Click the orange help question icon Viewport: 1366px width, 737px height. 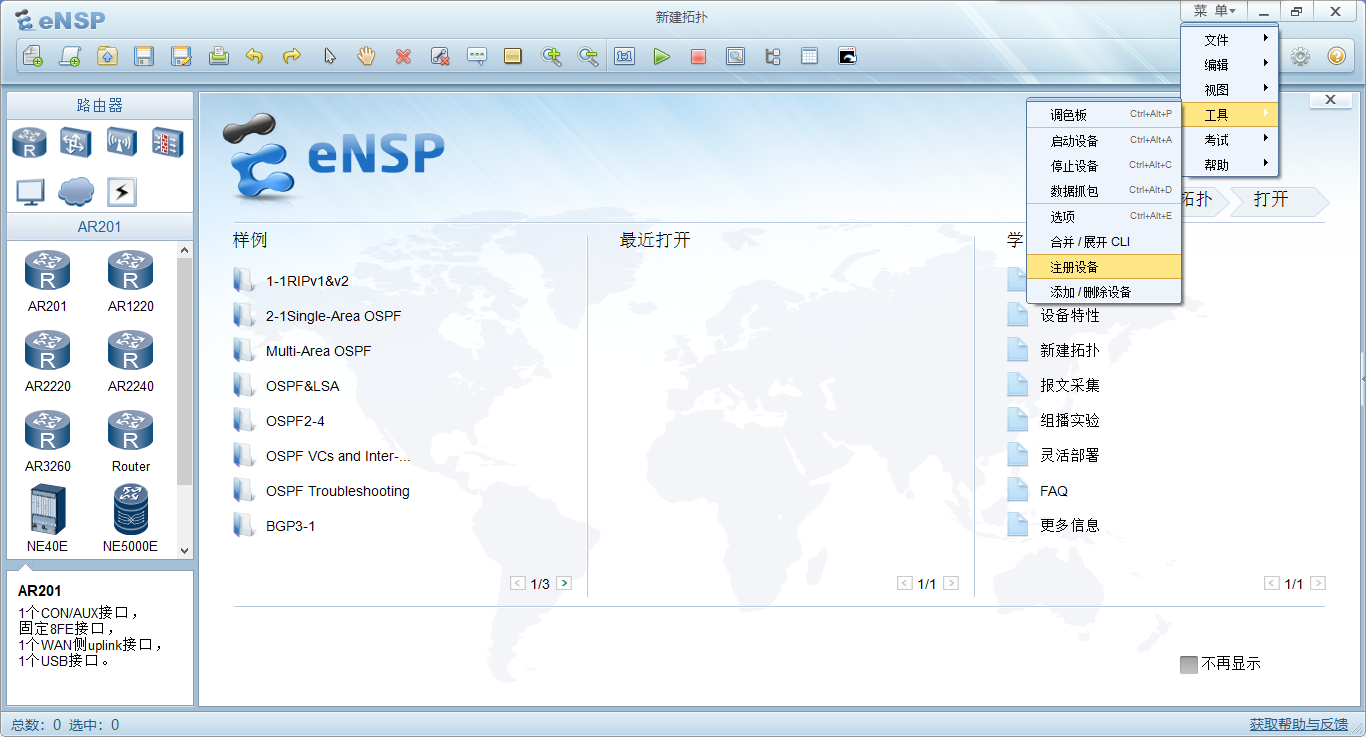(1336, 57)
